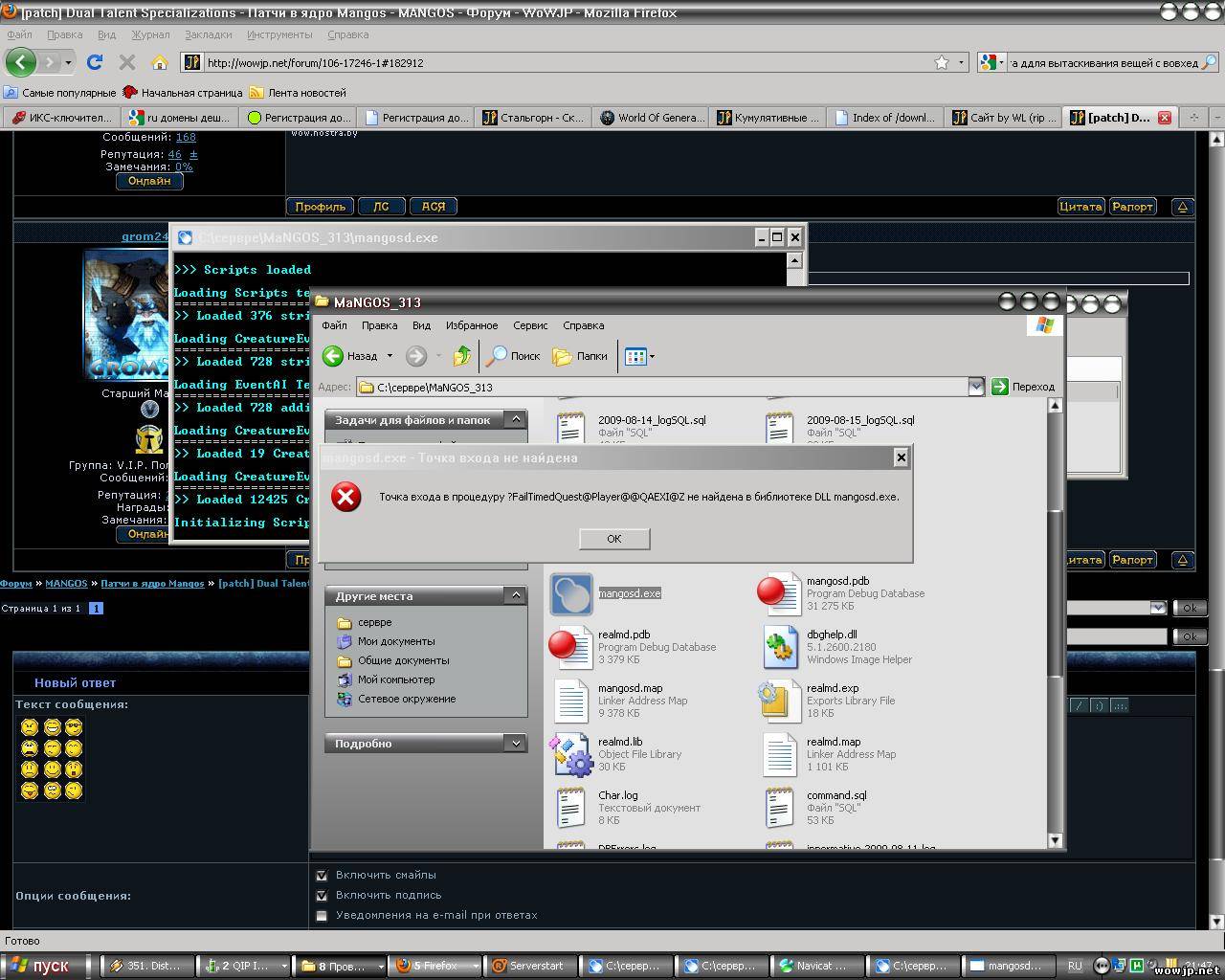Toggle the 'Включить подпись' checkbox
Screen dimensions: 1225x980
322,895
